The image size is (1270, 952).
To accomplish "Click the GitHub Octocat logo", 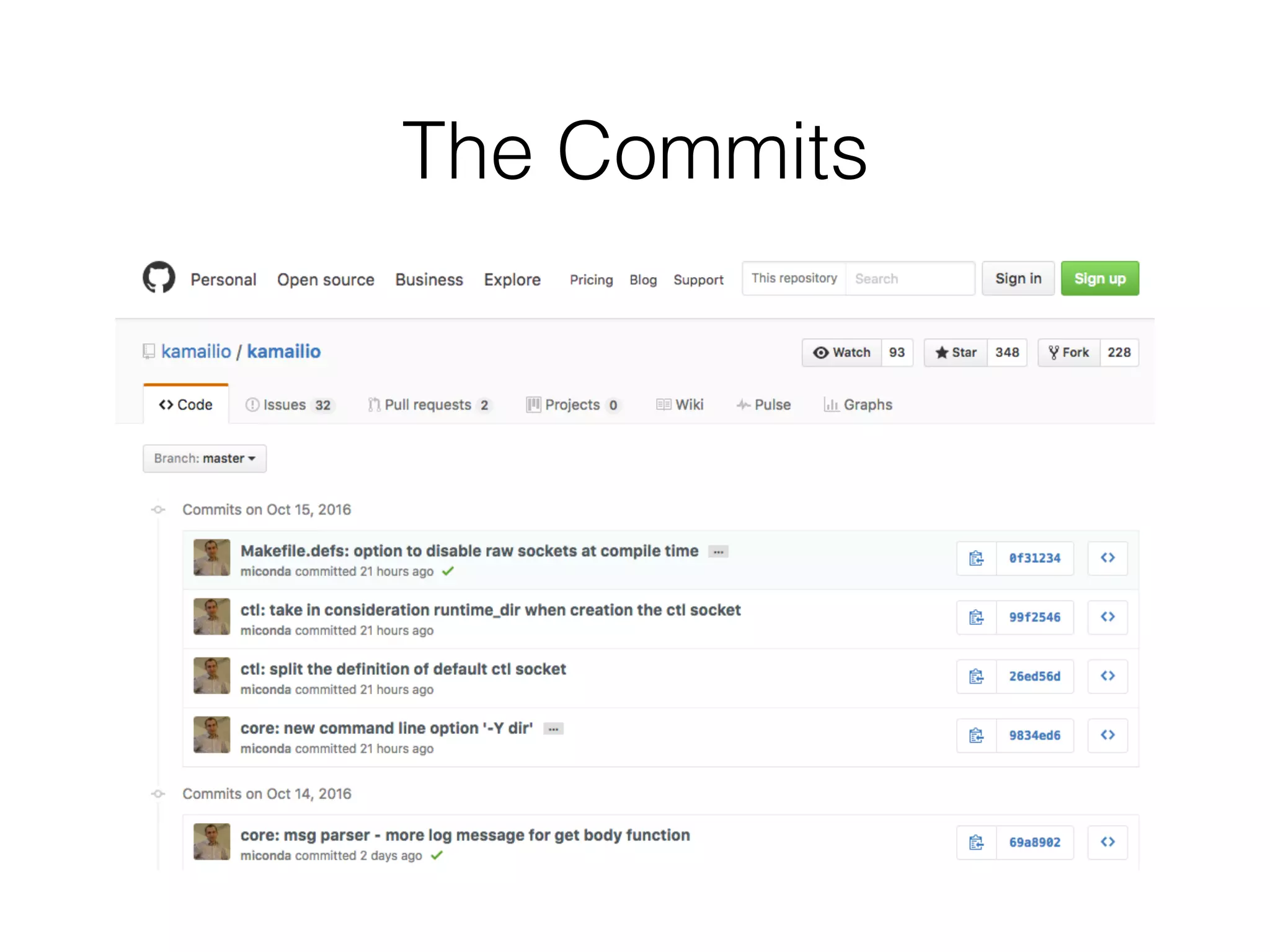I will 159,277.
